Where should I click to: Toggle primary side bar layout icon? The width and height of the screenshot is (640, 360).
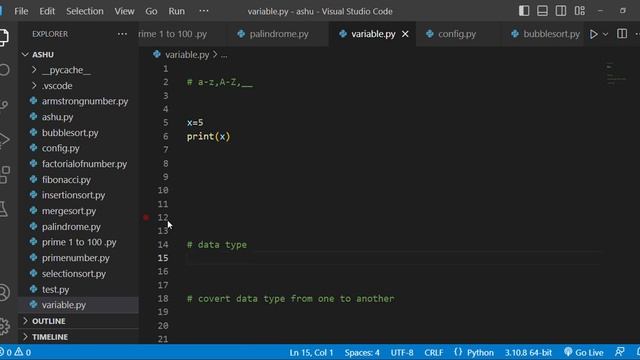click(x=524, y=11)
